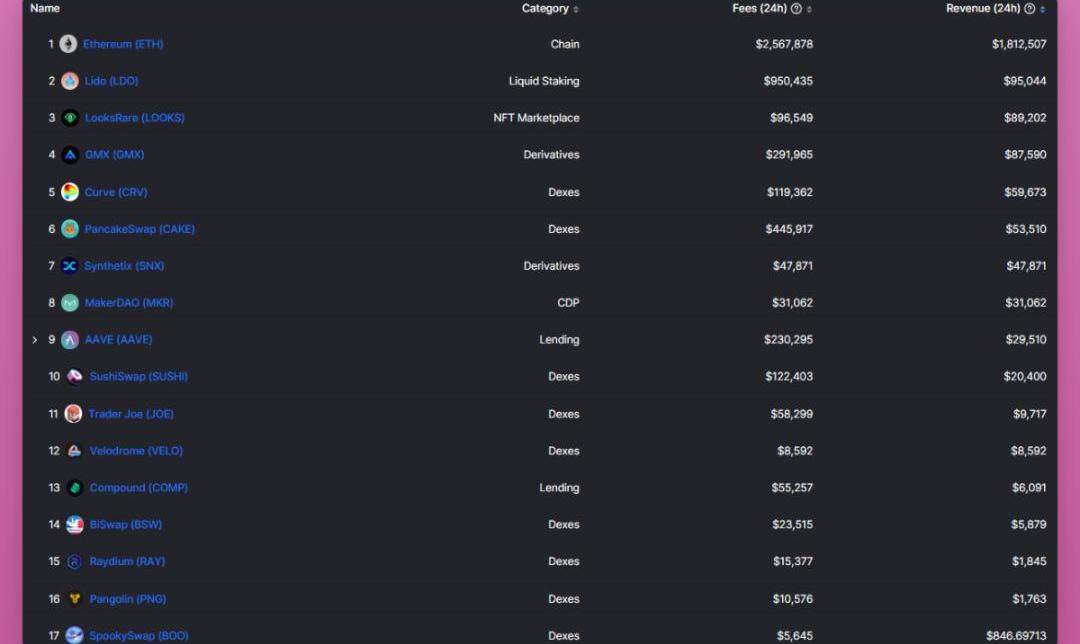Click the PancakeSwap token icon

[70, 229]
